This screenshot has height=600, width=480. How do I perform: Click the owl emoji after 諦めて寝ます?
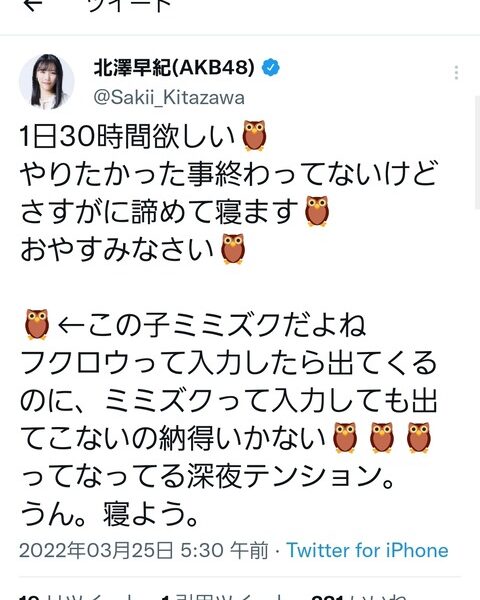317,211
